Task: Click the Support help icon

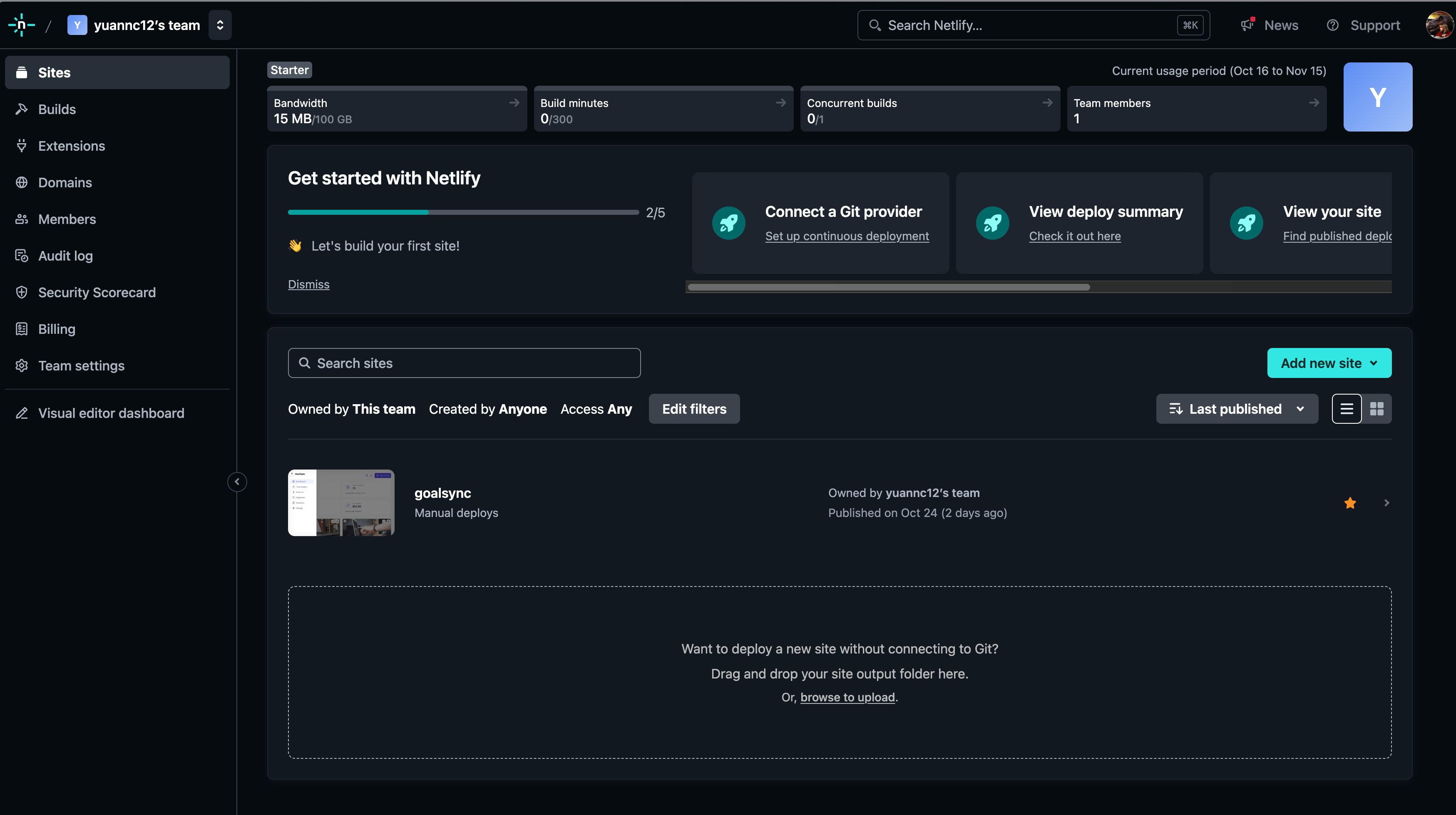Action: point(1332,25)
